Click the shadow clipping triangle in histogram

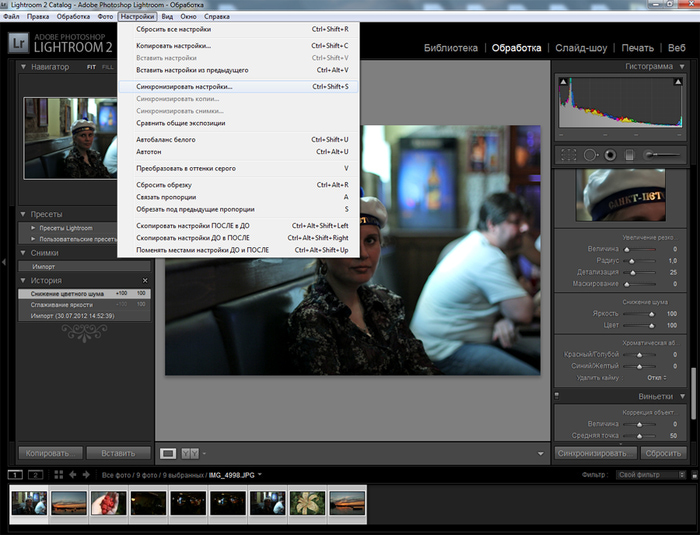point(563,82)
